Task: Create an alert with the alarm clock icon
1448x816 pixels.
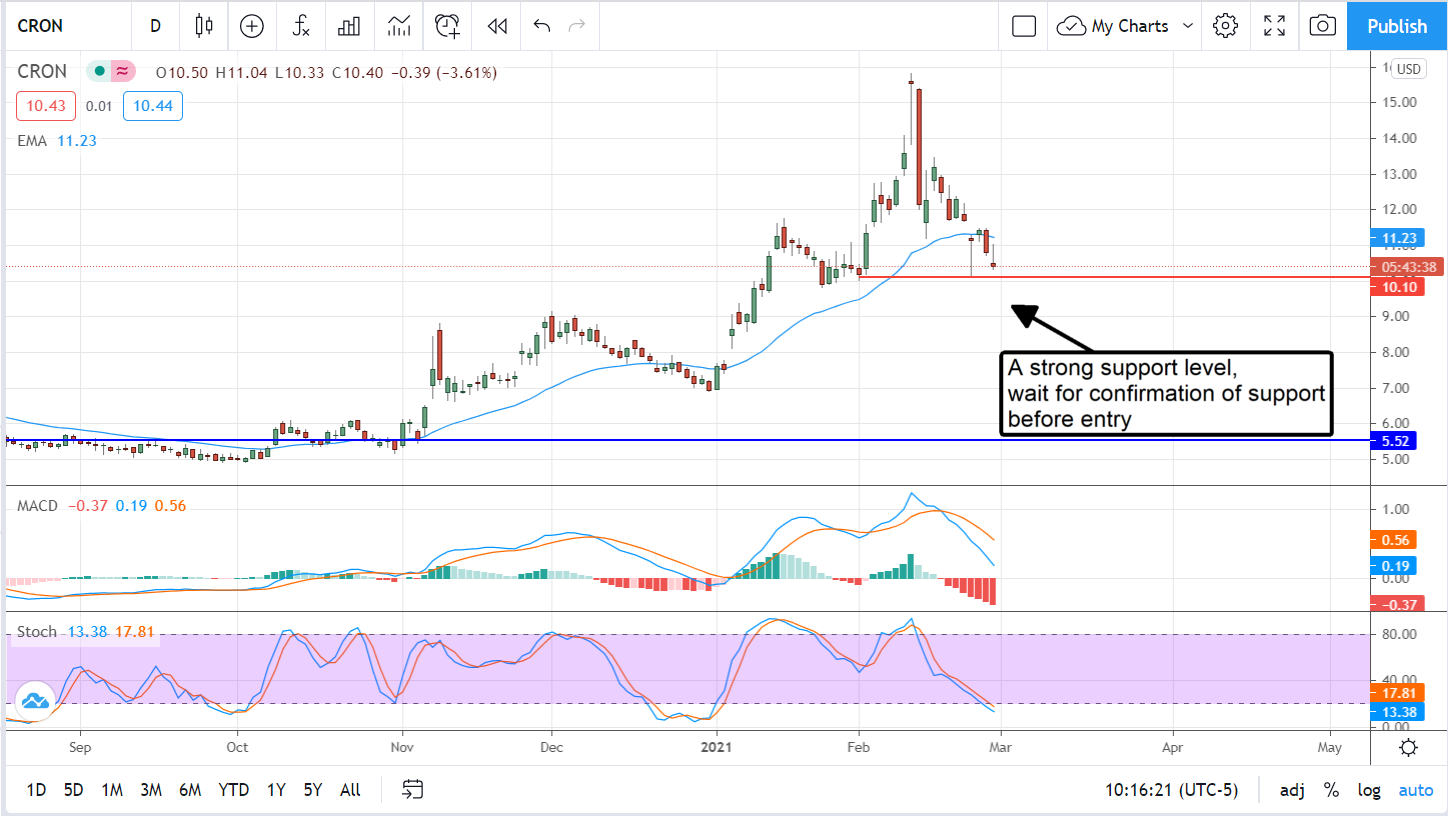Action: pos(447,26)
